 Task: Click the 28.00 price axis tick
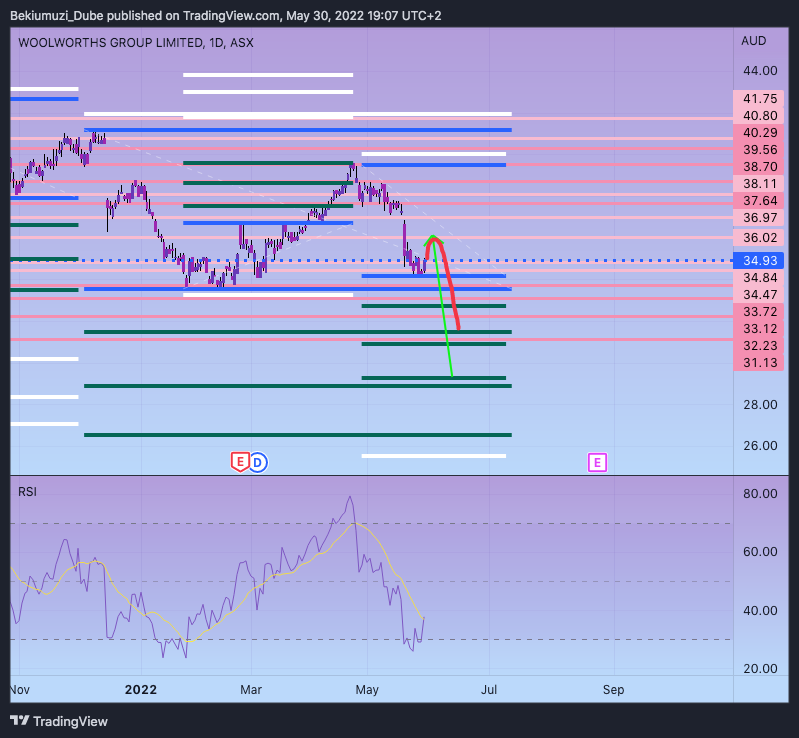coord(760,405)
